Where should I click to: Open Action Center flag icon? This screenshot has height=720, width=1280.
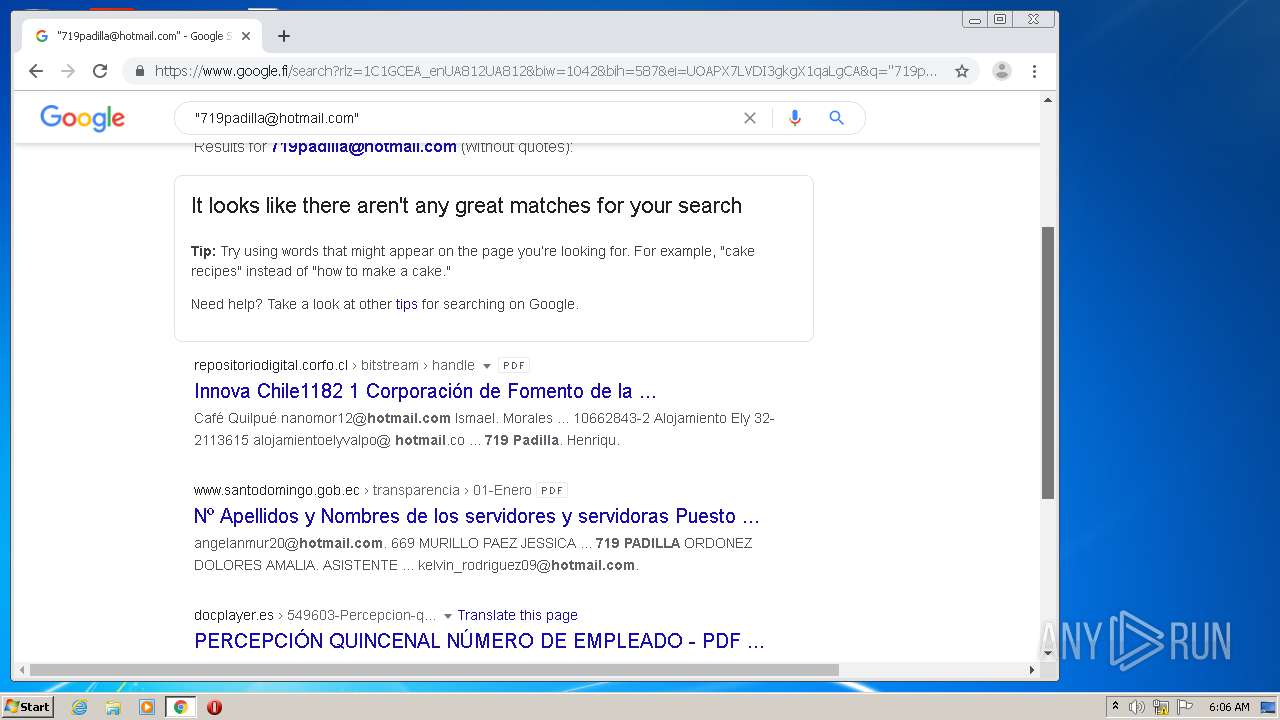1185,707
